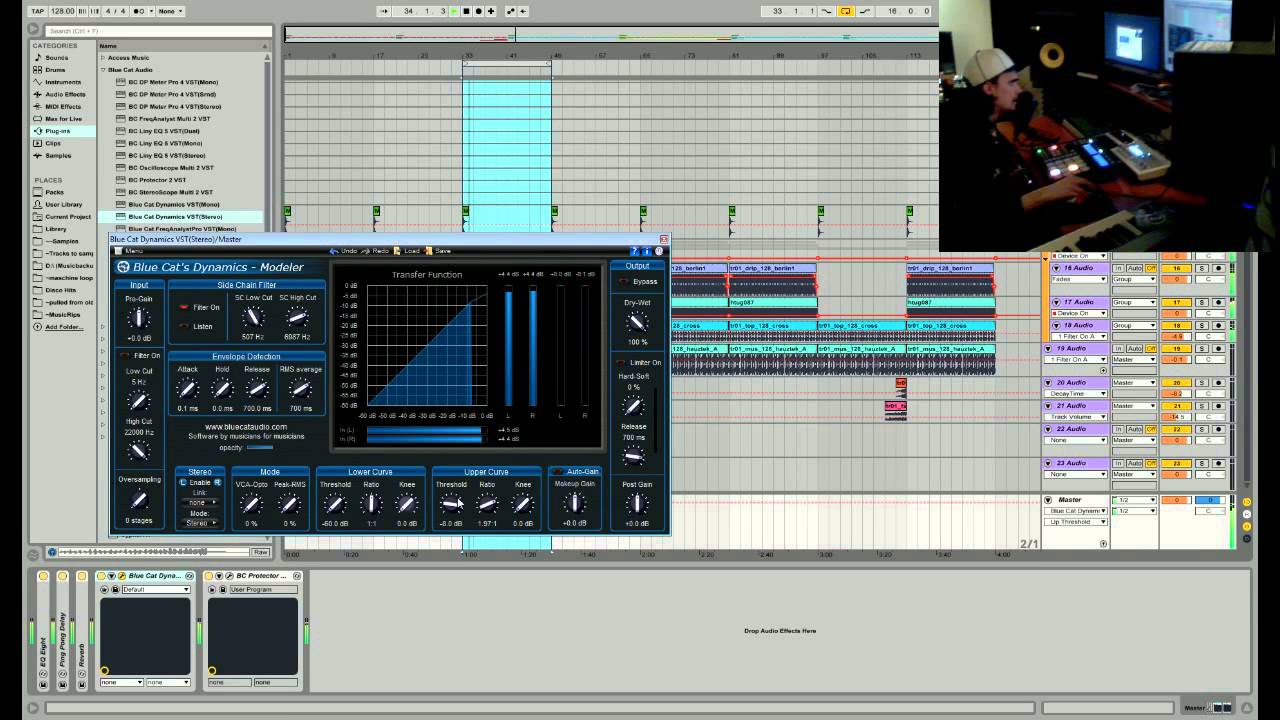Click the opacity slider in plugin
This screenshot has height=720, width=1280.
[x=258, y=448]
